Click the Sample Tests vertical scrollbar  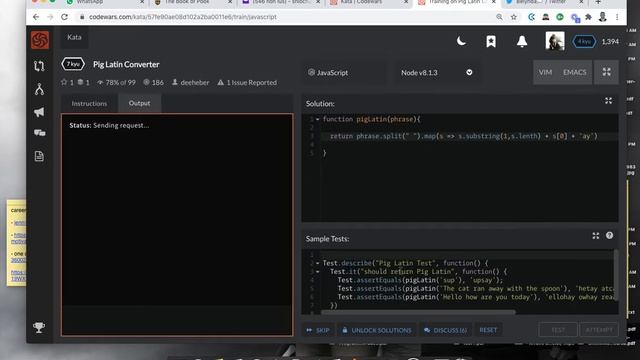(616, 275)
